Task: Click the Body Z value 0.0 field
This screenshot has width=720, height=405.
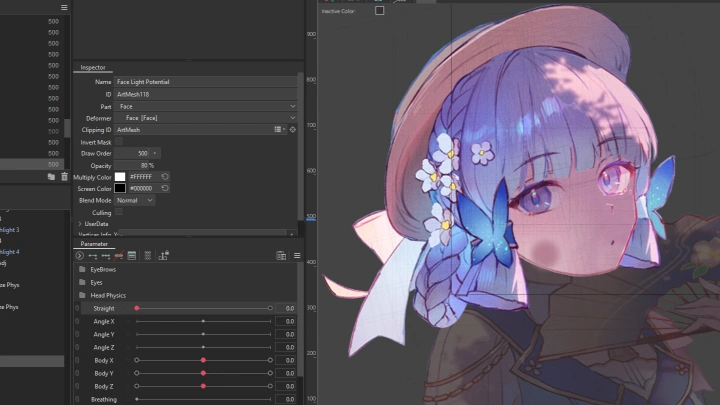Action: click(x=285, y=386)
